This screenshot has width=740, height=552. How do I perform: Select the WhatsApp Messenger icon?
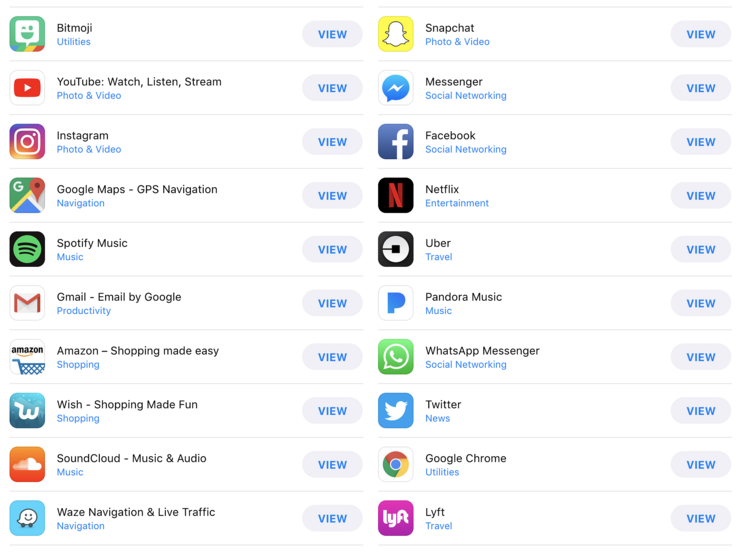(x=395, y=357)
